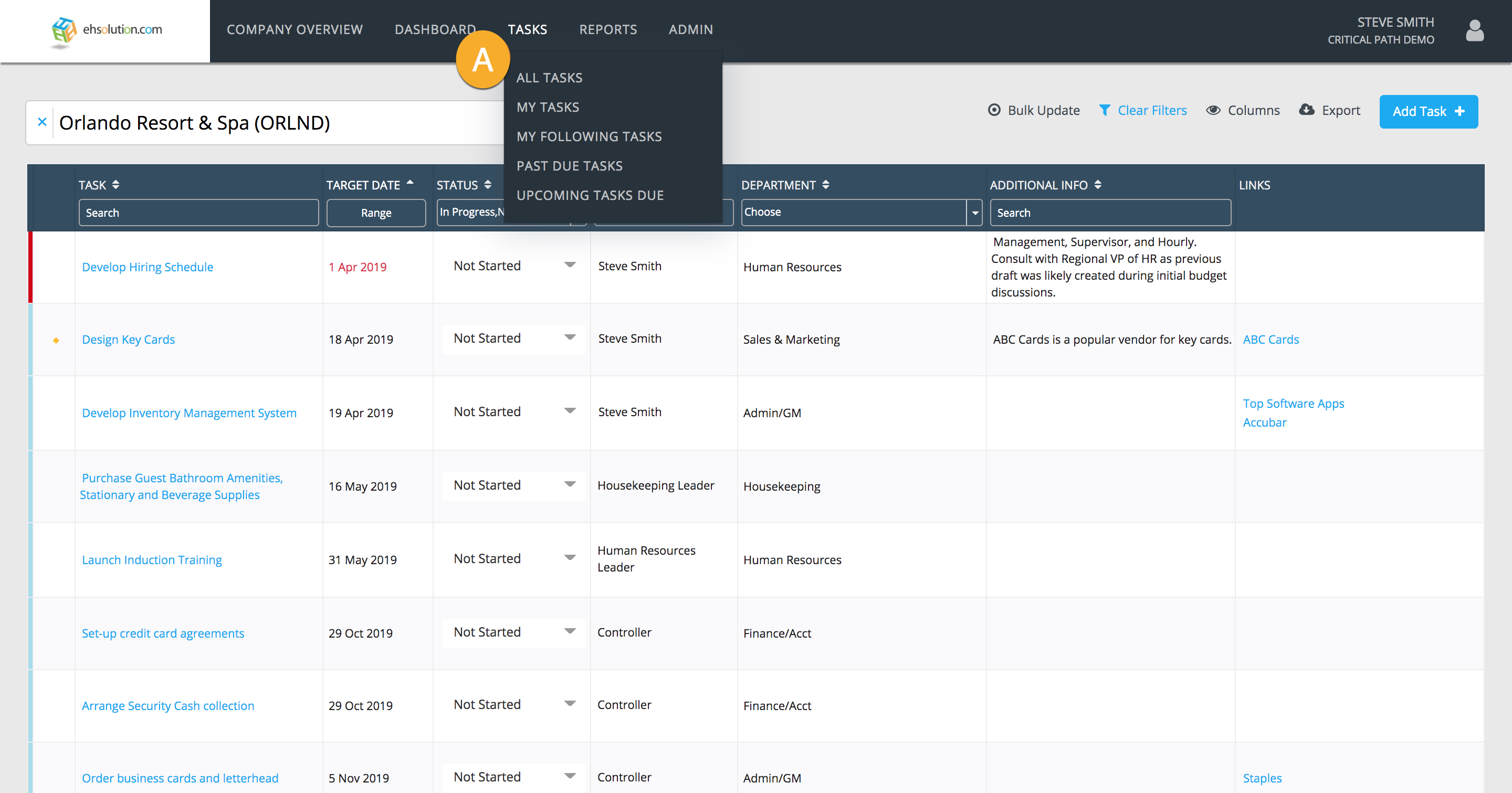Focus the Additional Info search field

[x=1110, y=213]
